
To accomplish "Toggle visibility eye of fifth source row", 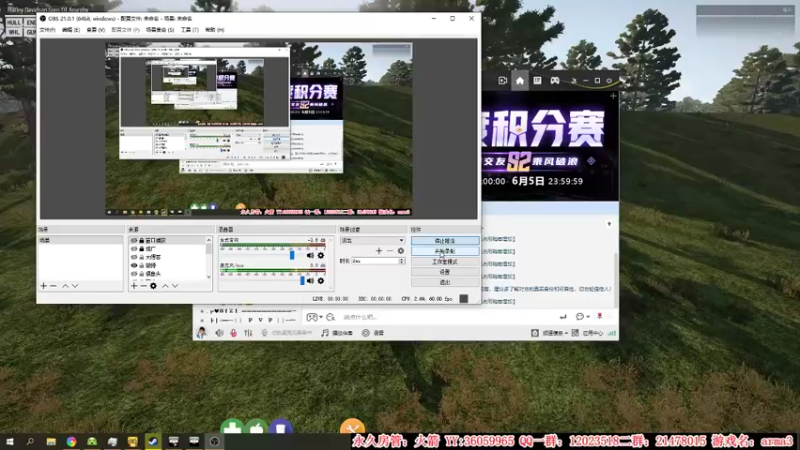I will (x=134, y=274).
